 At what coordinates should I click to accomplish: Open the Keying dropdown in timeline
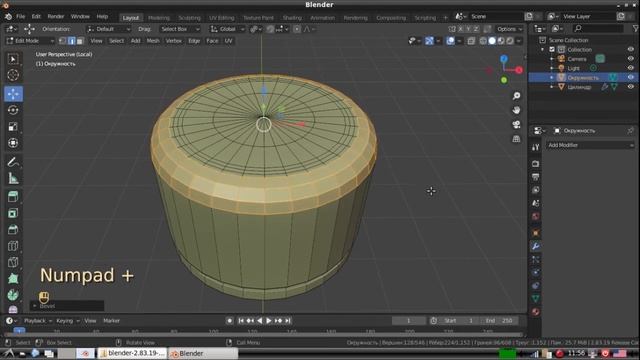[x=67, y=321]
